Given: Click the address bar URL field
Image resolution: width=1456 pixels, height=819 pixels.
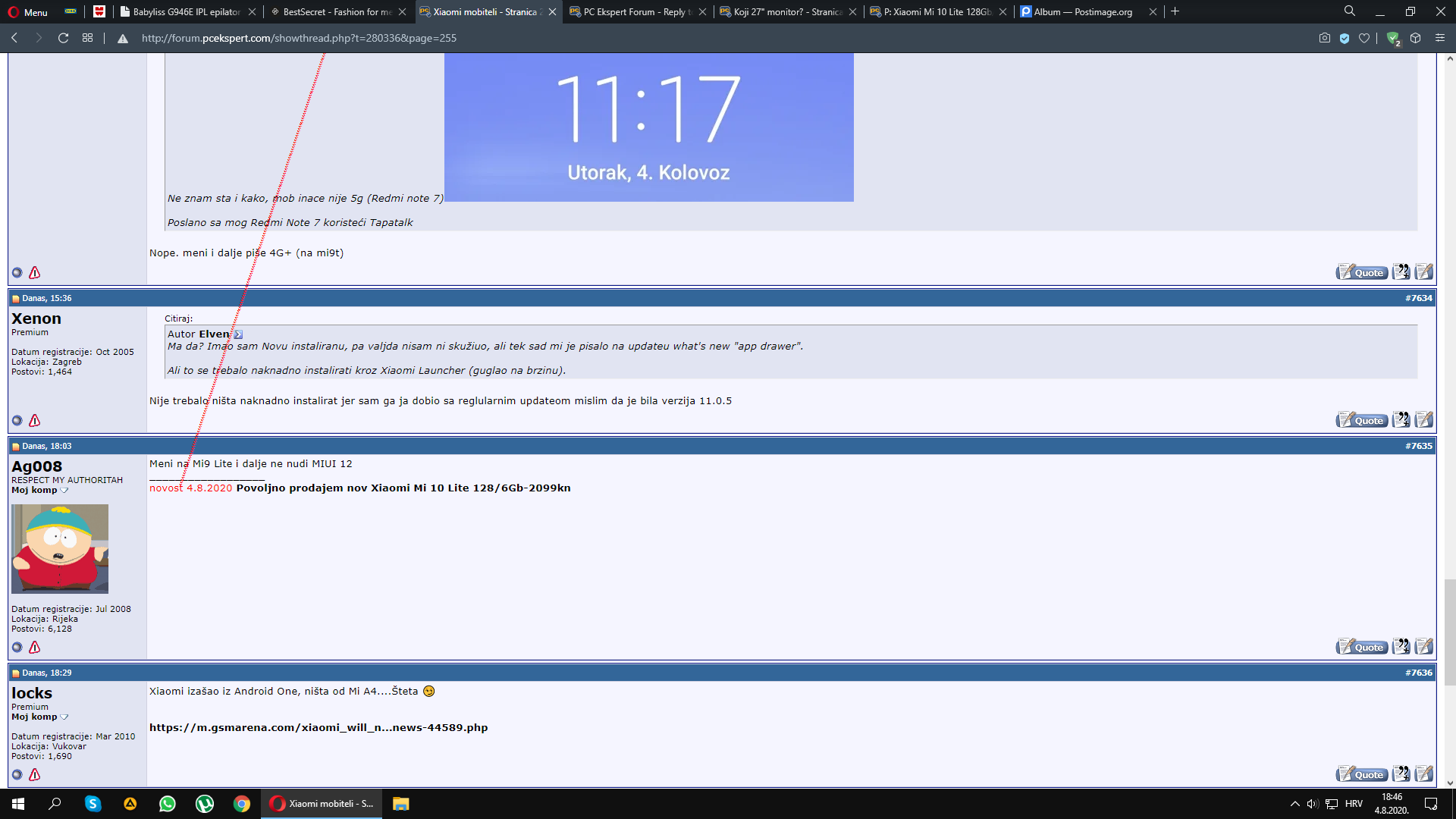Looking at the screenshot, I should tap(299, 38).
